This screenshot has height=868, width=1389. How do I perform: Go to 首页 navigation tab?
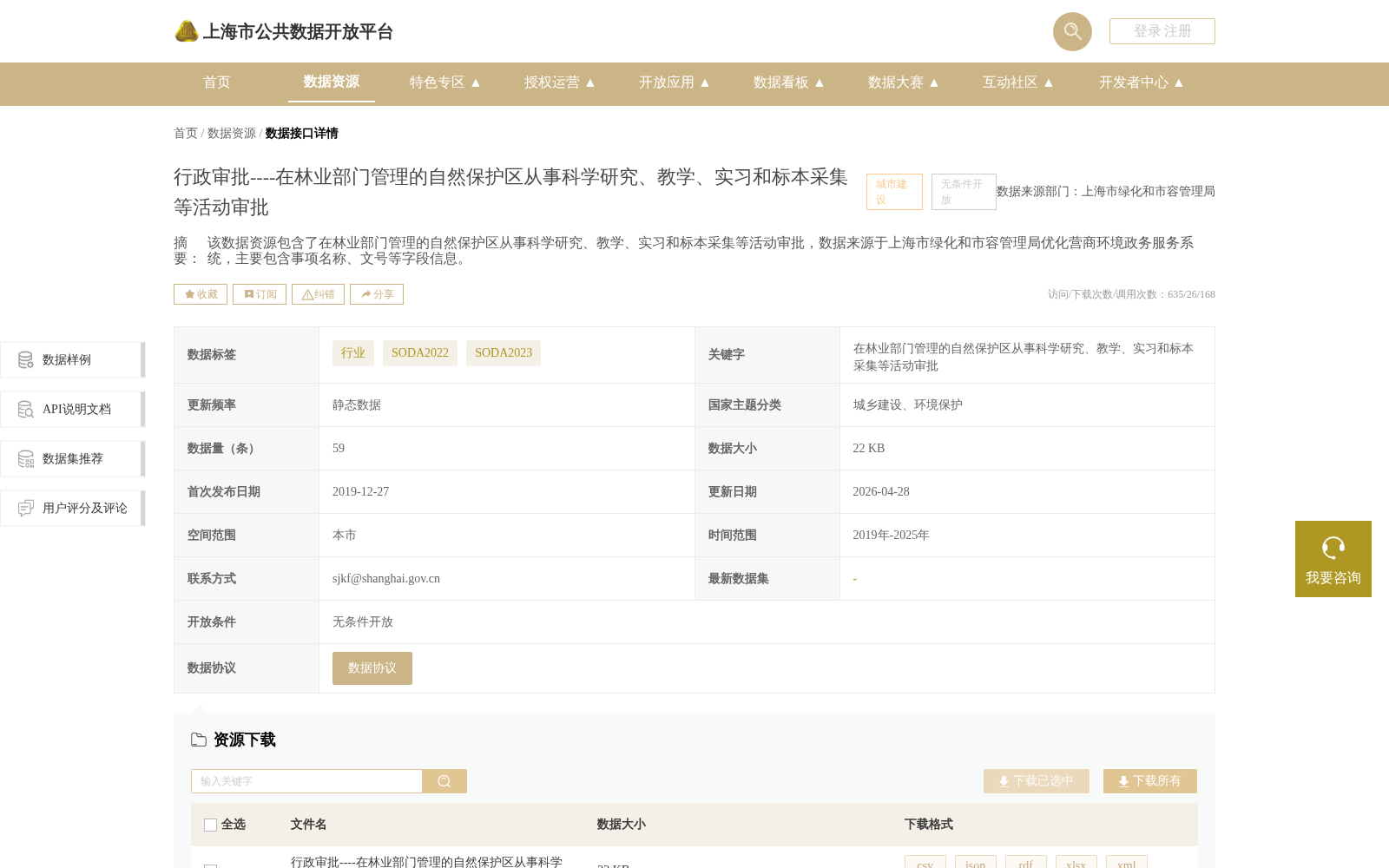(217, 82)
